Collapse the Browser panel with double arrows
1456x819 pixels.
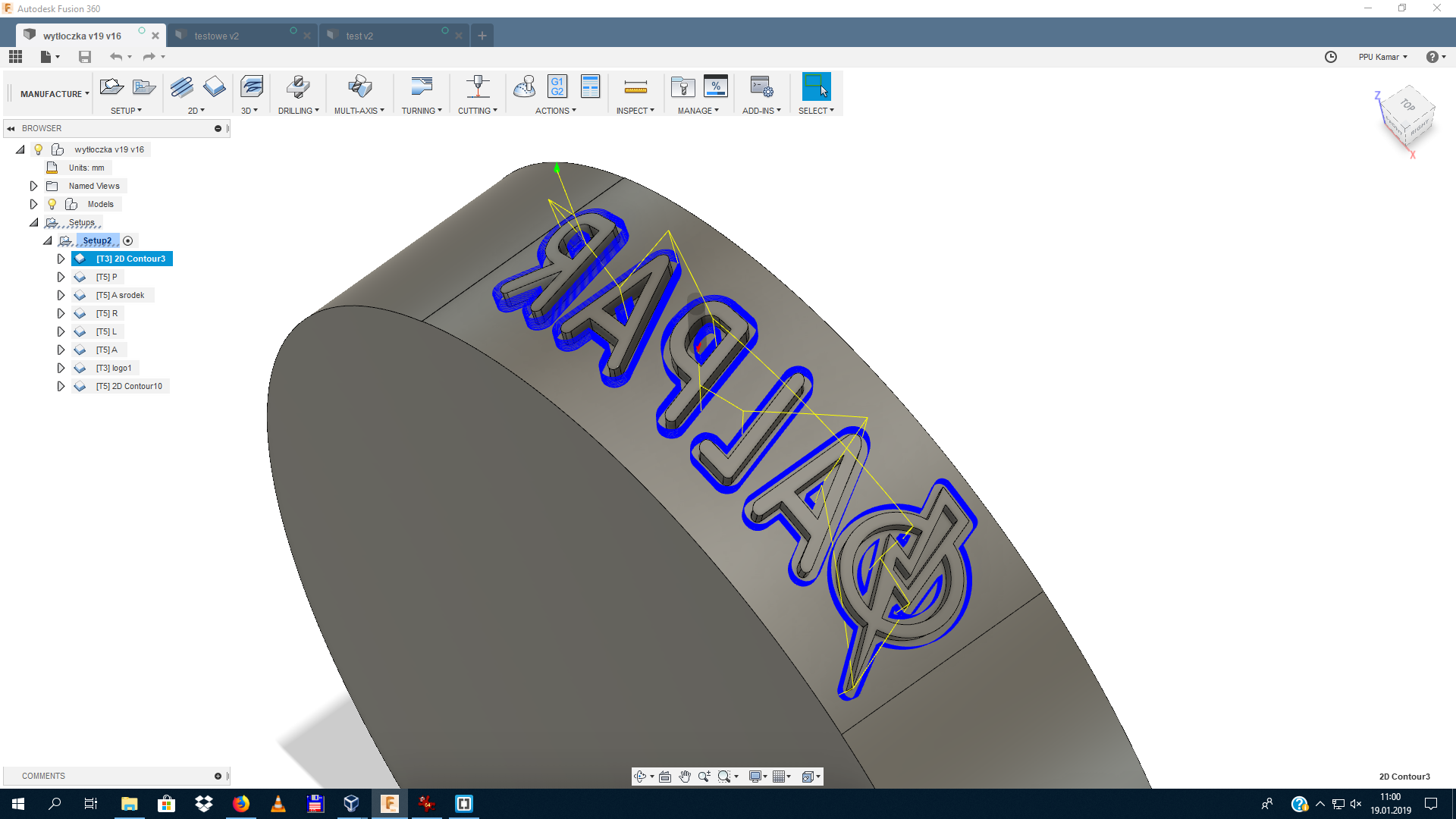(x=11, y=129)
